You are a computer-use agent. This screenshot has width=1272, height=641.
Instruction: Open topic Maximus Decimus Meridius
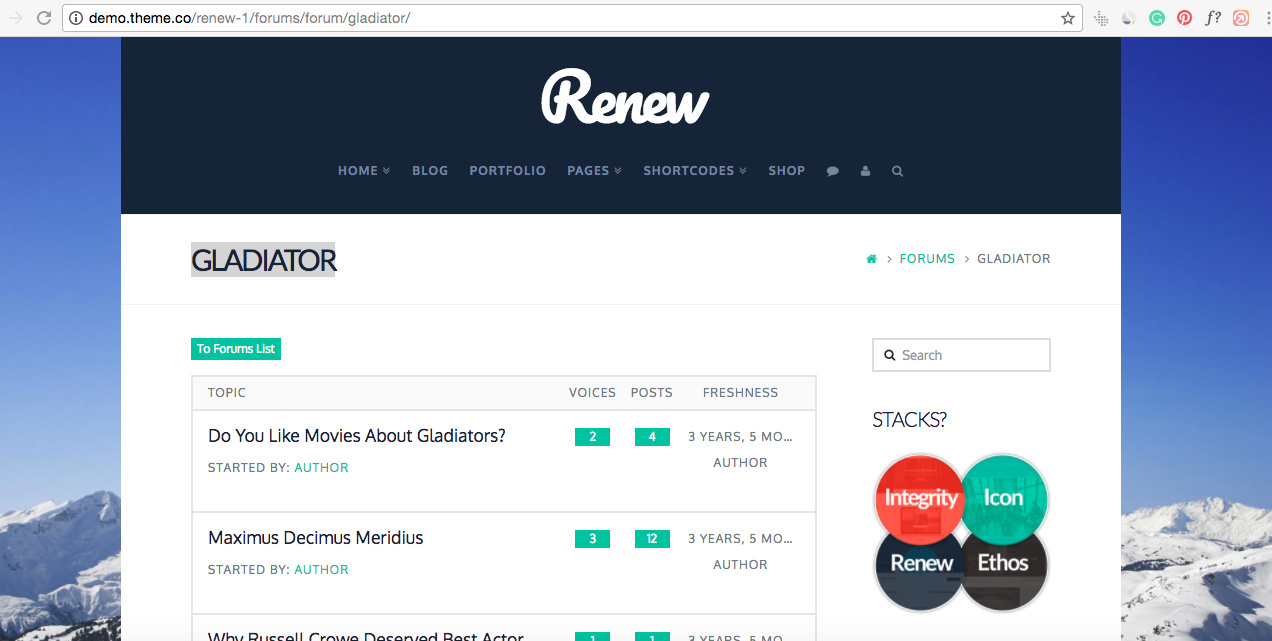click(316, 538)
